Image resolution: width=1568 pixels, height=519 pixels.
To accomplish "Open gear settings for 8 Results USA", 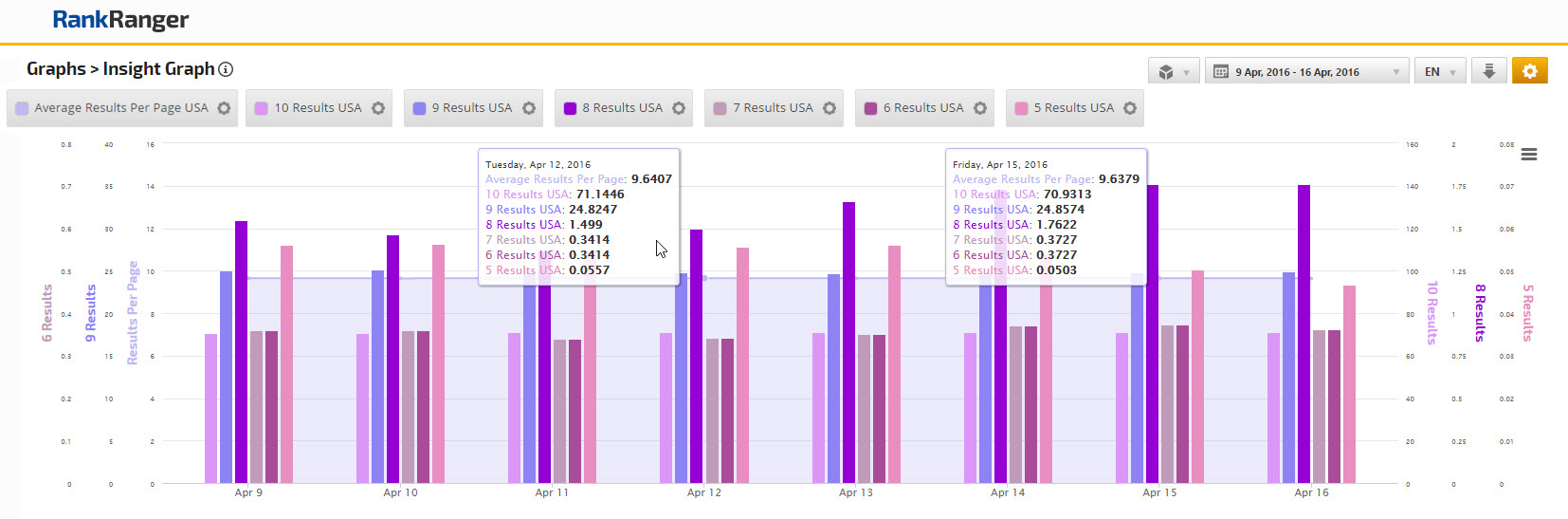I will (679, 108).
